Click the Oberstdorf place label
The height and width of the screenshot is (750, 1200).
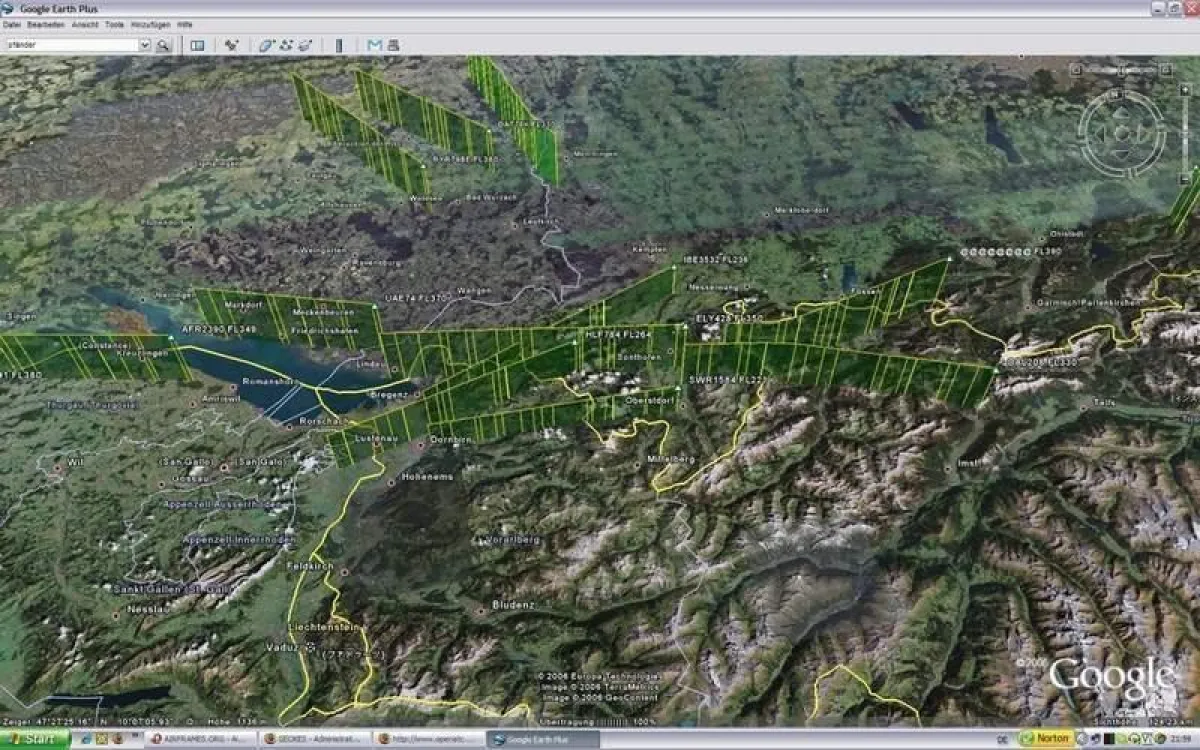point(652,402)
